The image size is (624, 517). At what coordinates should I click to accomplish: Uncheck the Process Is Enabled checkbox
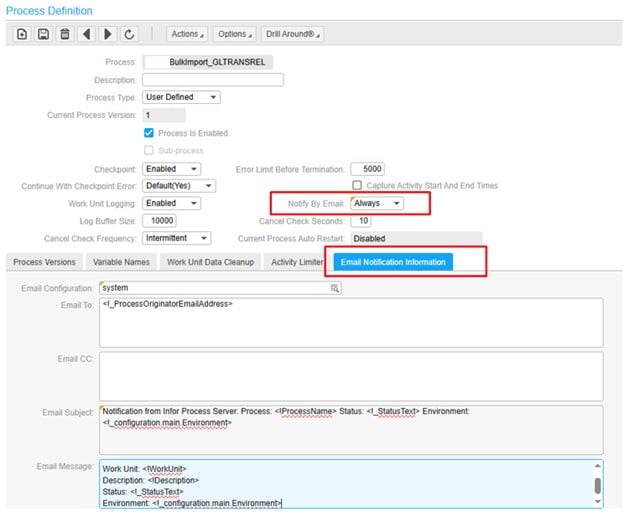[149, 133]
